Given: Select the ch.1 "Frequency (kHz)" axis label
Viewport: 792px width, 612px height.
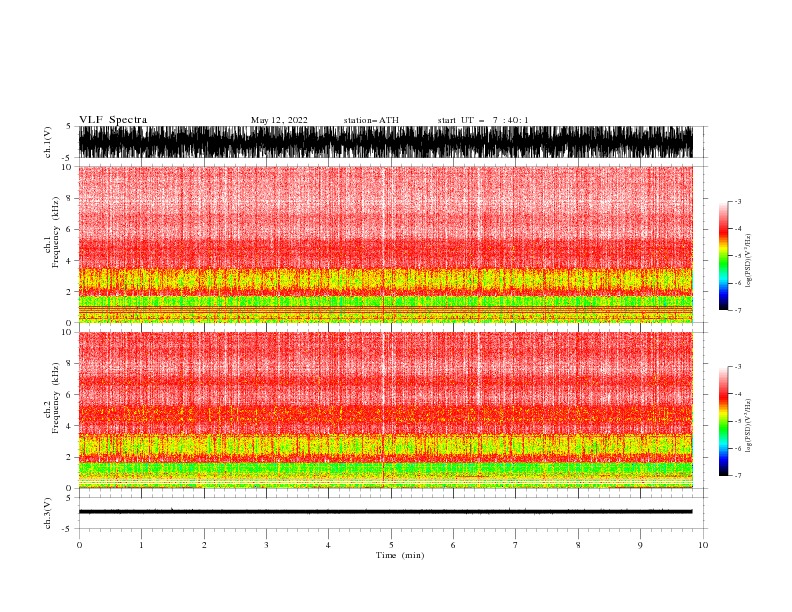Looking at the screenshot, I should pyautogui.click(x=56, y=232).
